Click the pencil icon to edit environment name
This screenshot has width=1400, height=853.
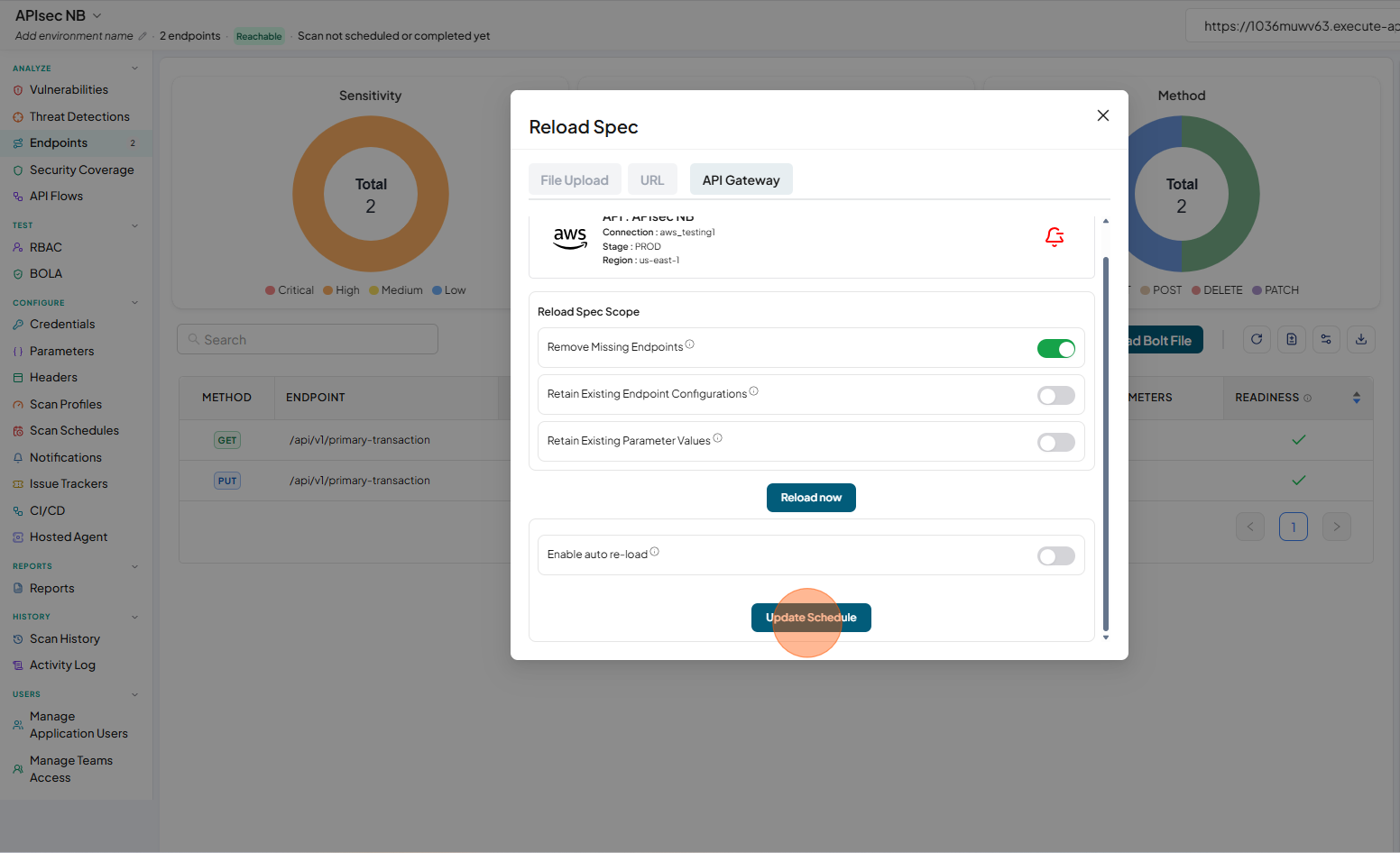(x=142, y=36)
